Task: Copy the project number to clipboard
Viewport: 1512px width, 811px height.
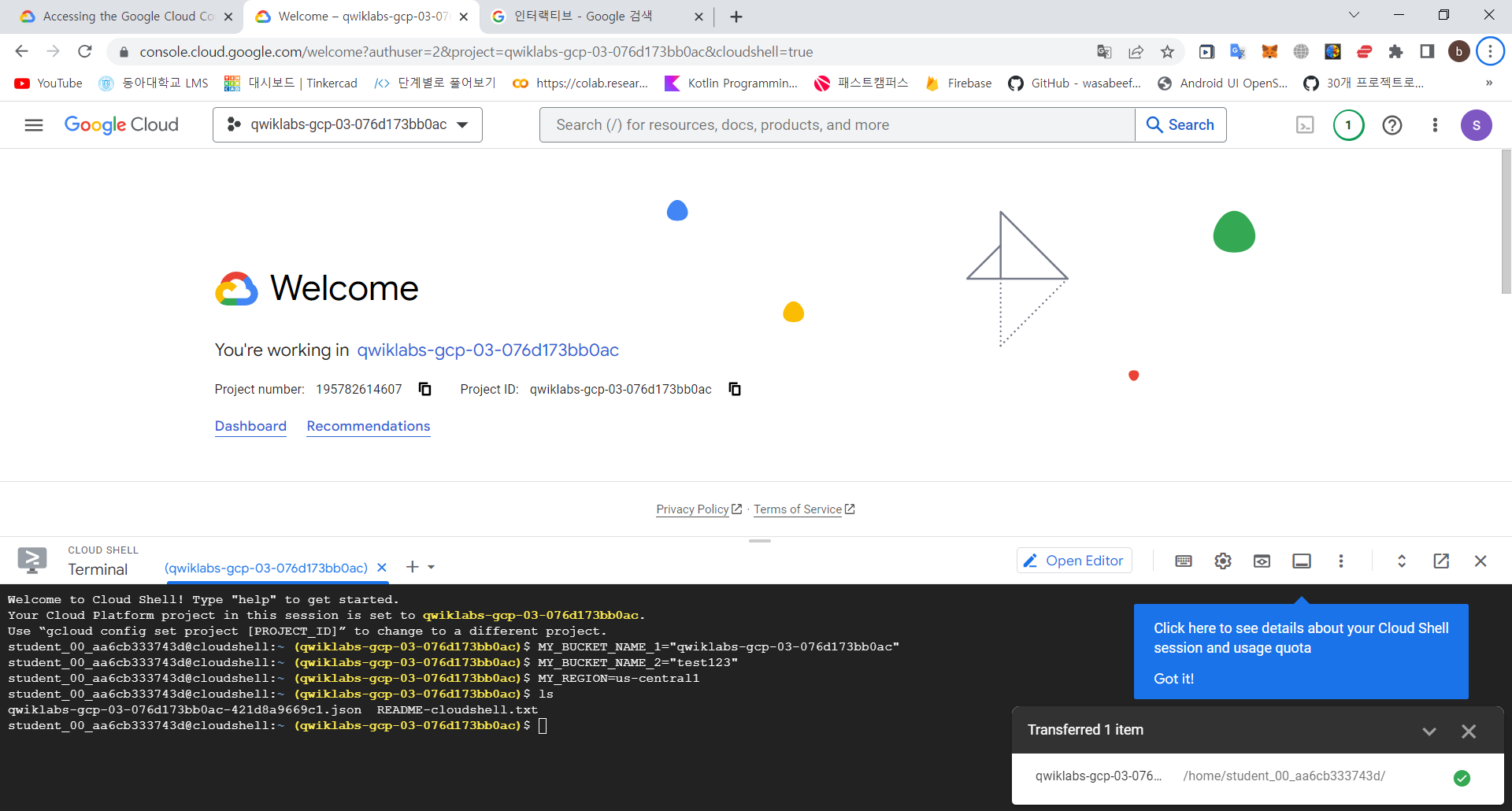Action: 425,389
